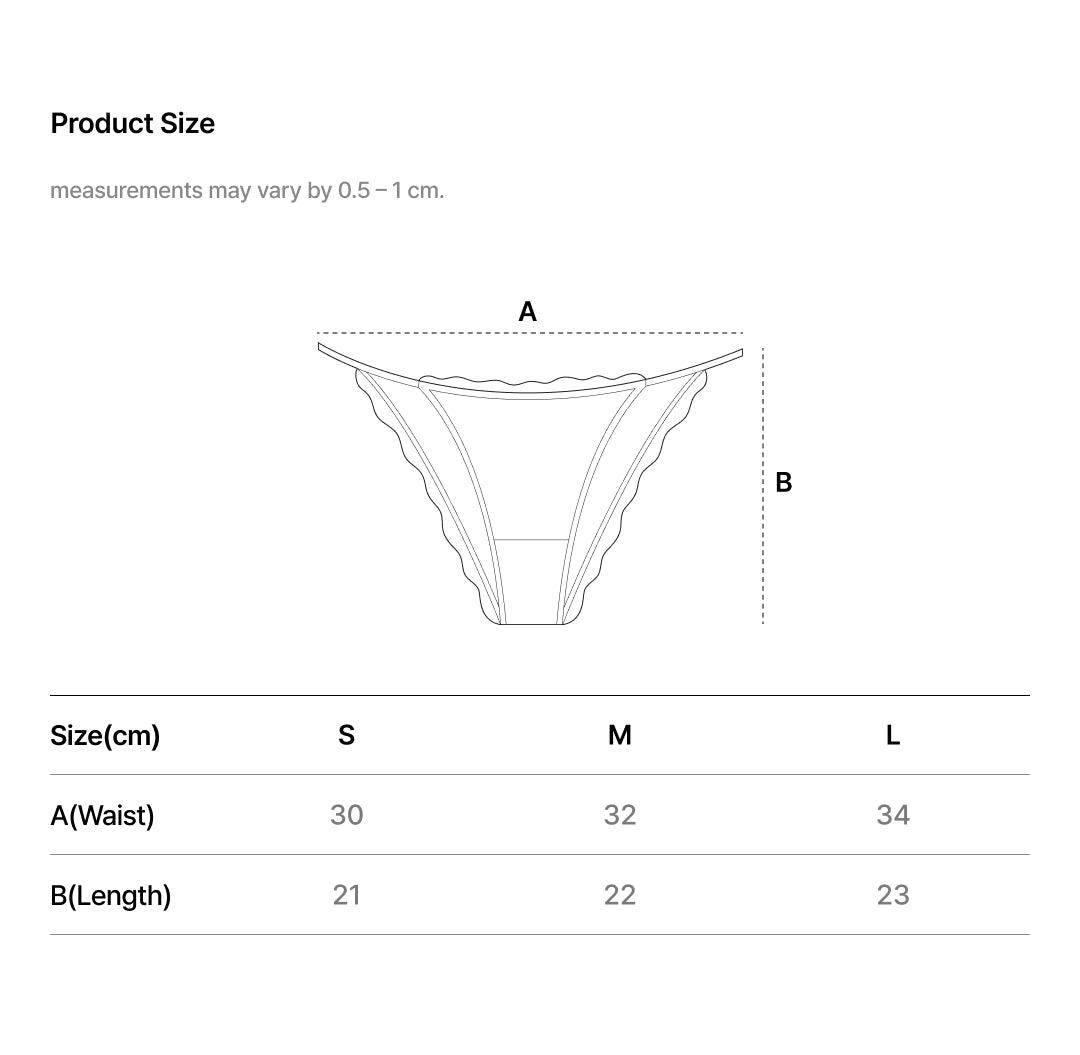Click the length value 22 for size M

tap(620, 895)
